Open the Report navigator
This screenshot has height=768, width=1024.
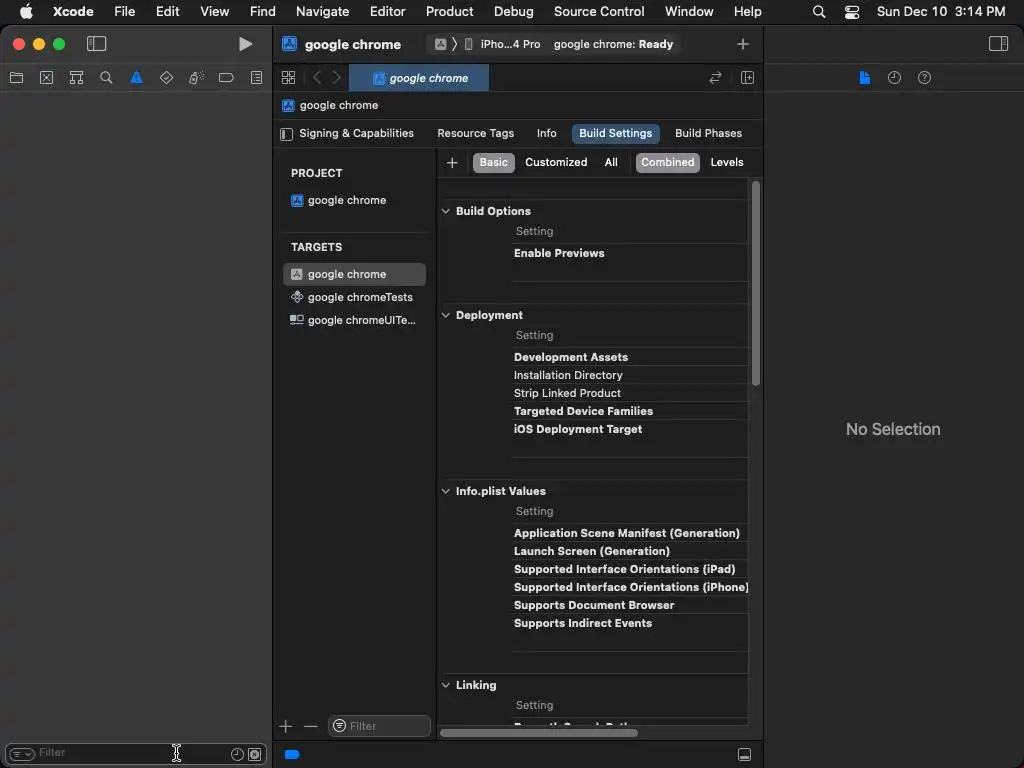[x=257, y=78]
